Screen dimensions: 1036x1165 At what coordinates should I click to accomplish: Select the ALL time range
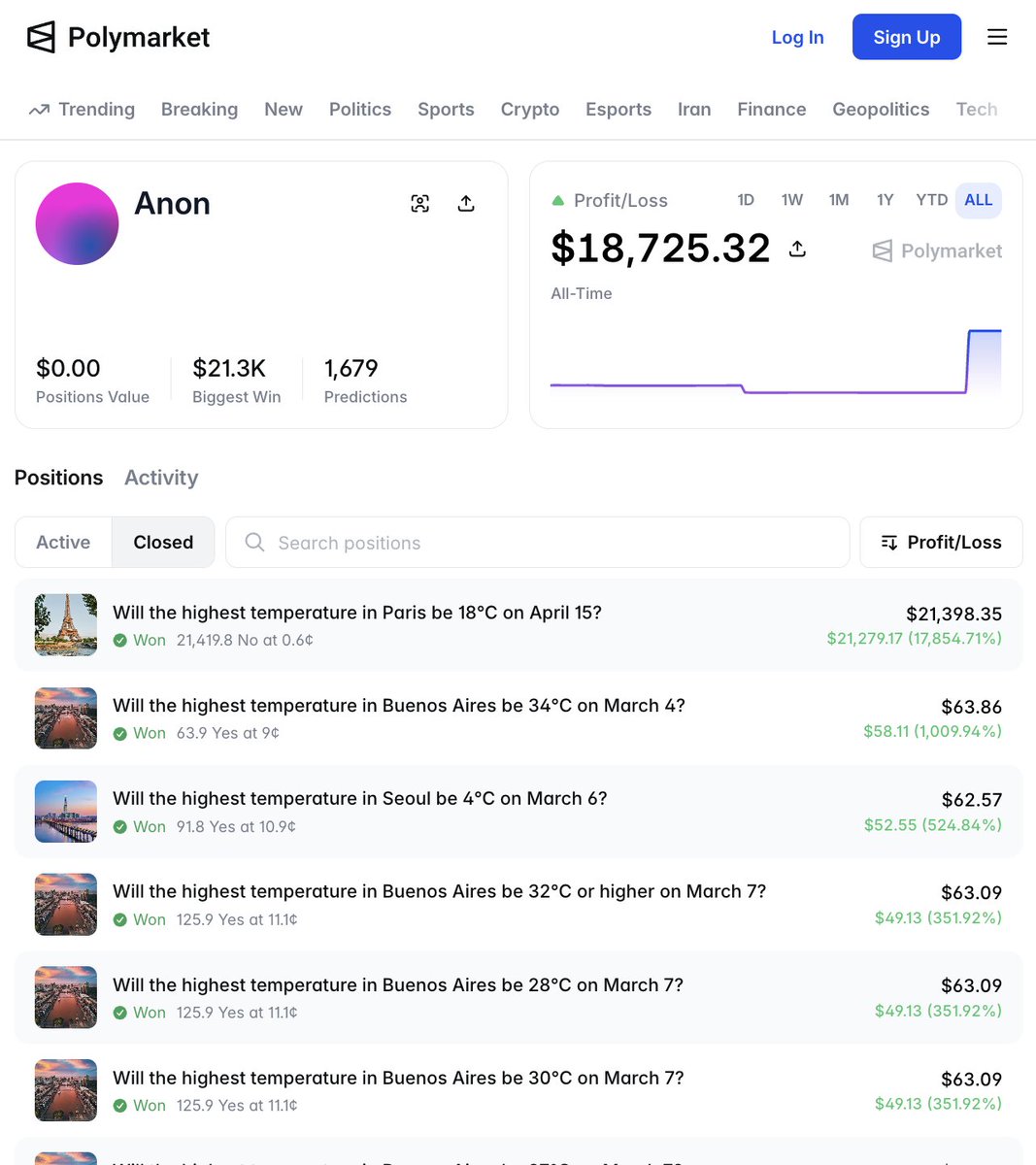[979, 200]
